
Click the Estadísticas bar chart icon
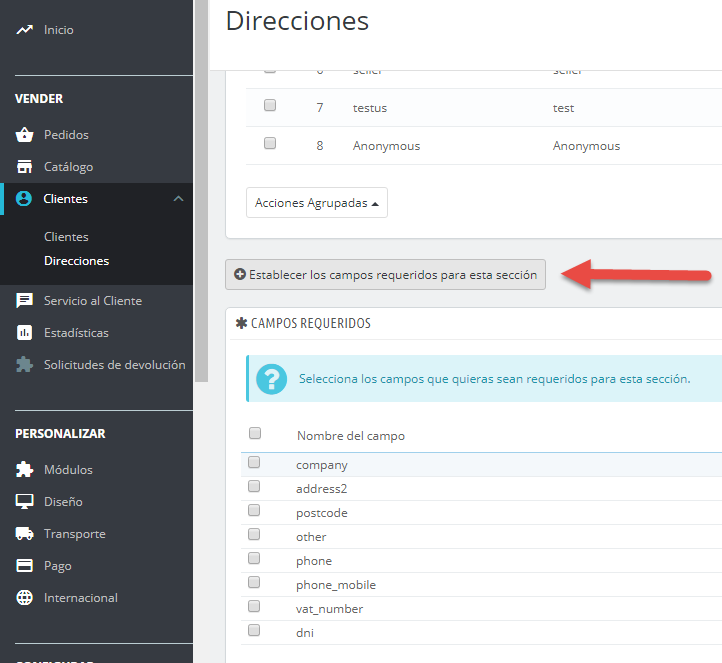pyautogui.click(x=24, y=332)
